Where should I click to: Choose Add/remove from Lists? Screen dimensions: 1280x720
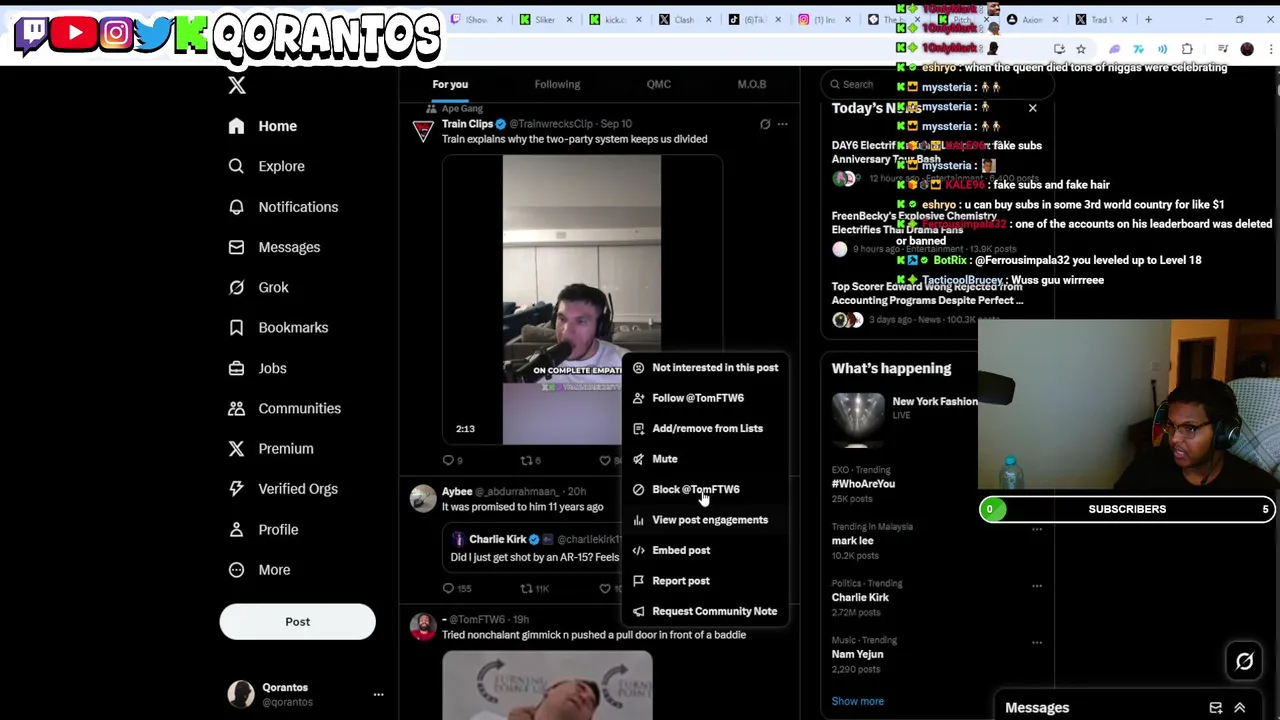(x=705, y=428)
